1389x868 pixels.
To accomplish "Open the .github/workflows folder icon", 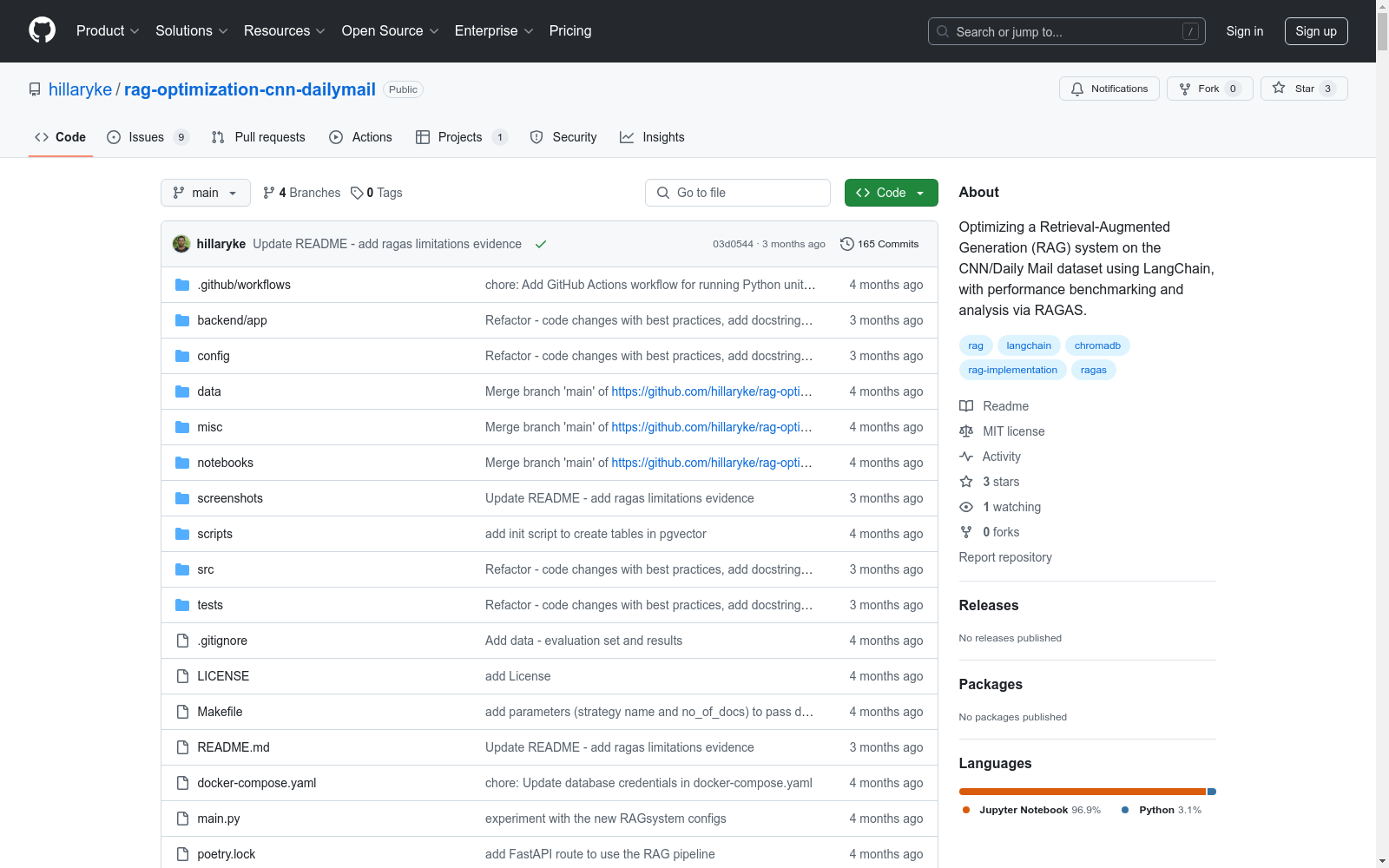I will [x=182, y=285].
